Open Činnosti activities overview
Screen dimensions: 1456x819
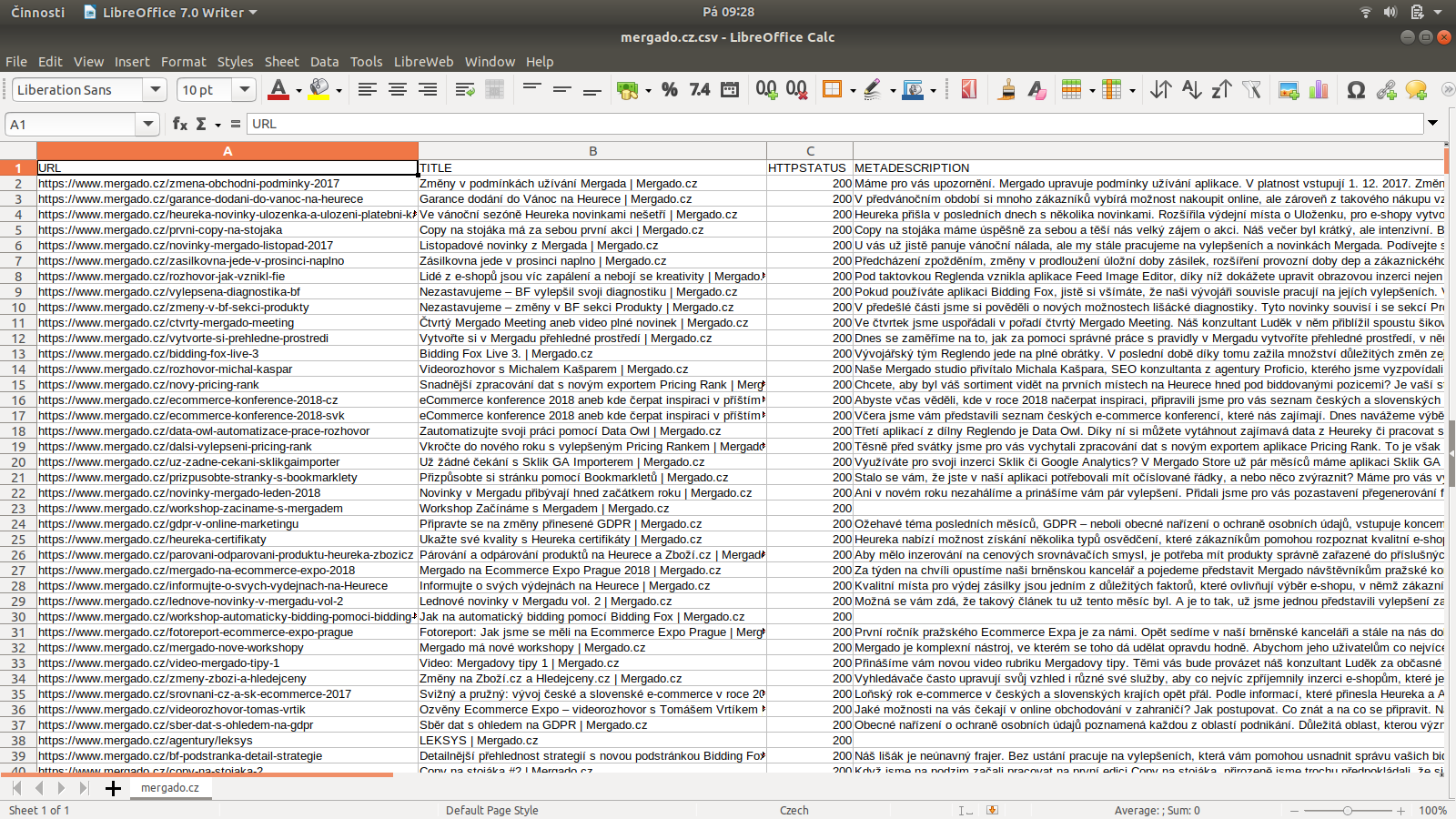tap(38, 12)
